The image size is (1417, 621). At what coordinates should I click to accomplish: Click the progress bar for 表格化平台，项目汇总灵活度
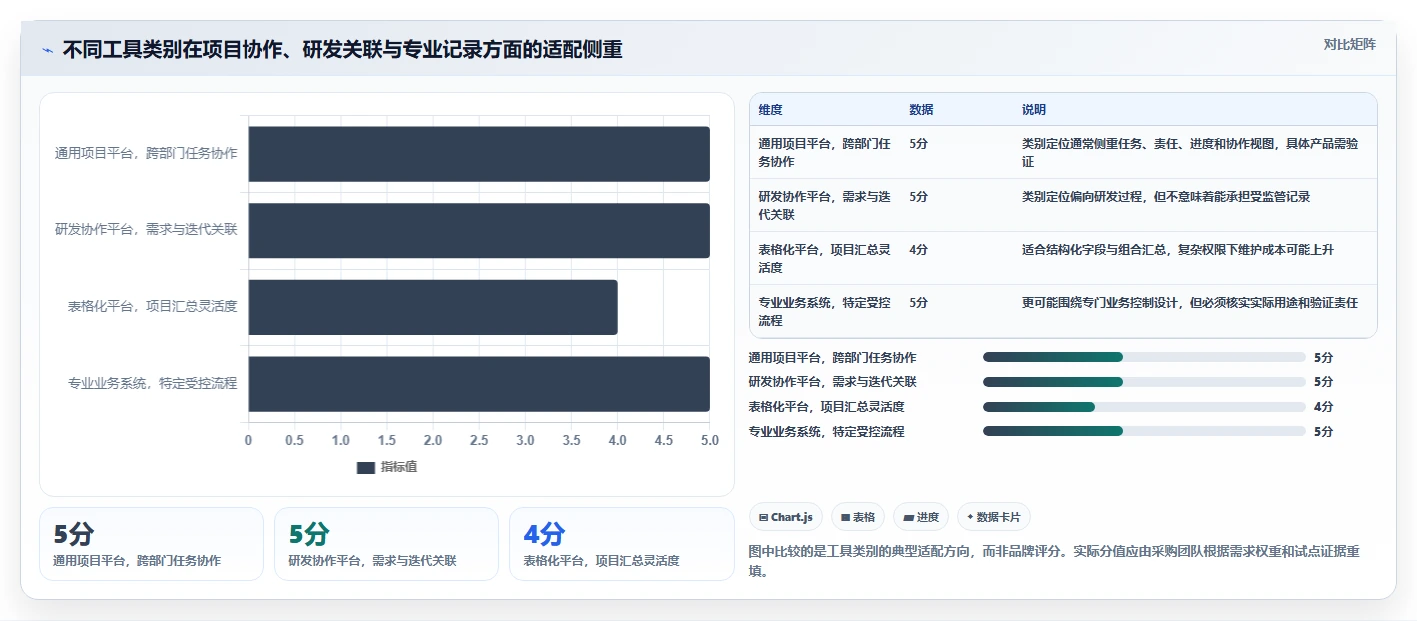(x=1144, y=407)
